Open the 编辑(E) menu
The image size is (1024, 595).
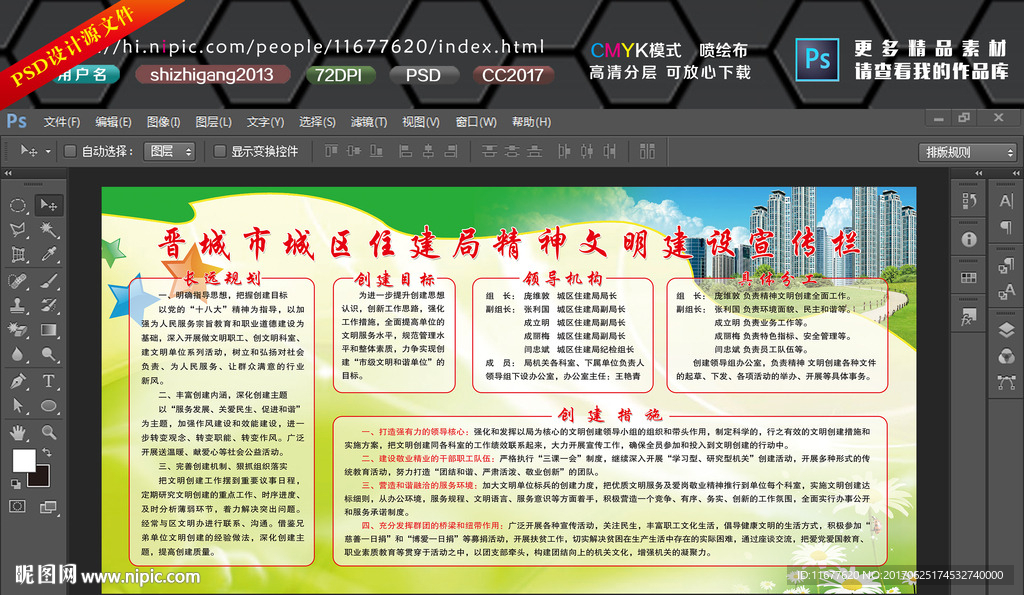tap(114, 122)
